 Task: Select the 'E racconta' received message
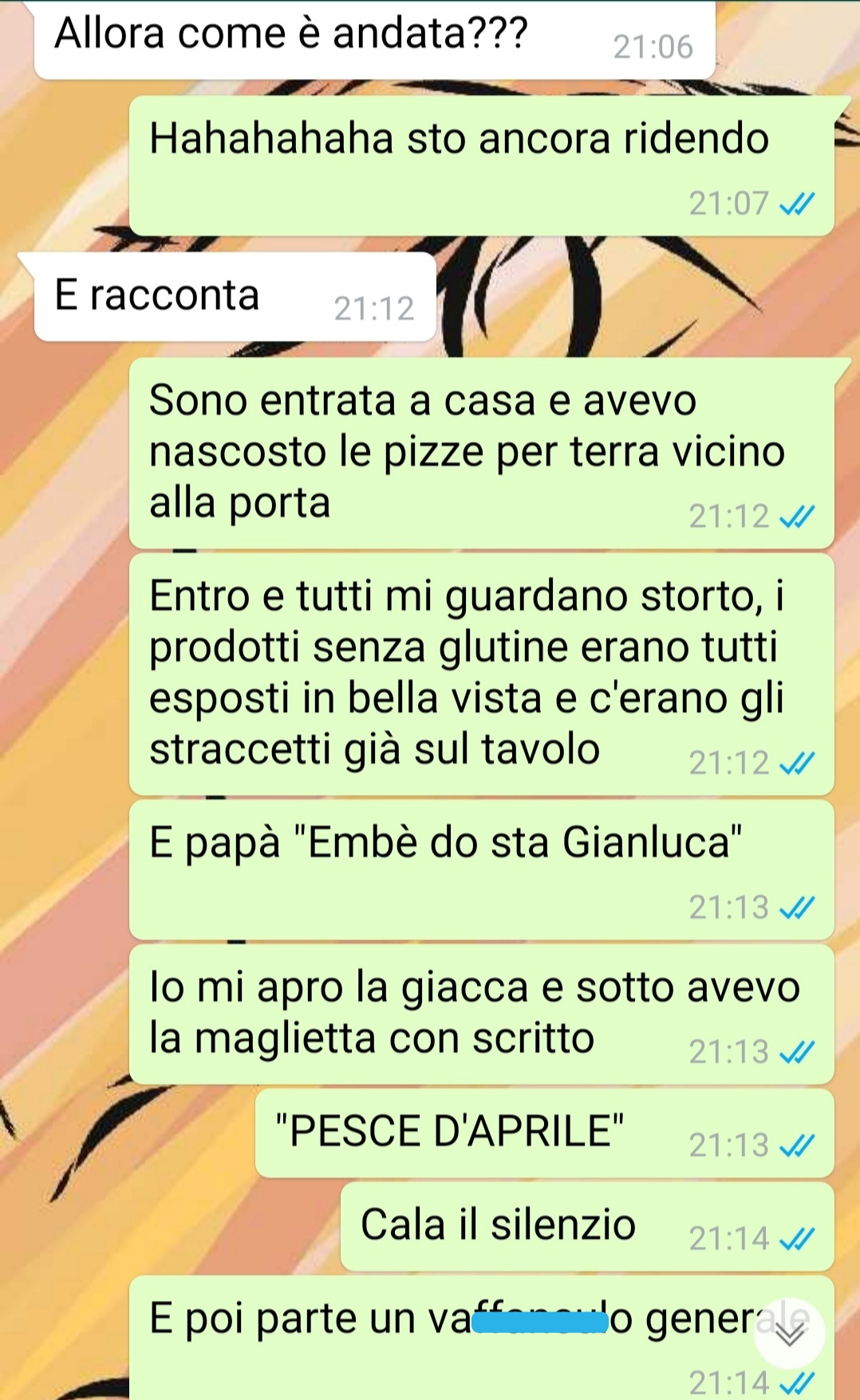point(235,296)
